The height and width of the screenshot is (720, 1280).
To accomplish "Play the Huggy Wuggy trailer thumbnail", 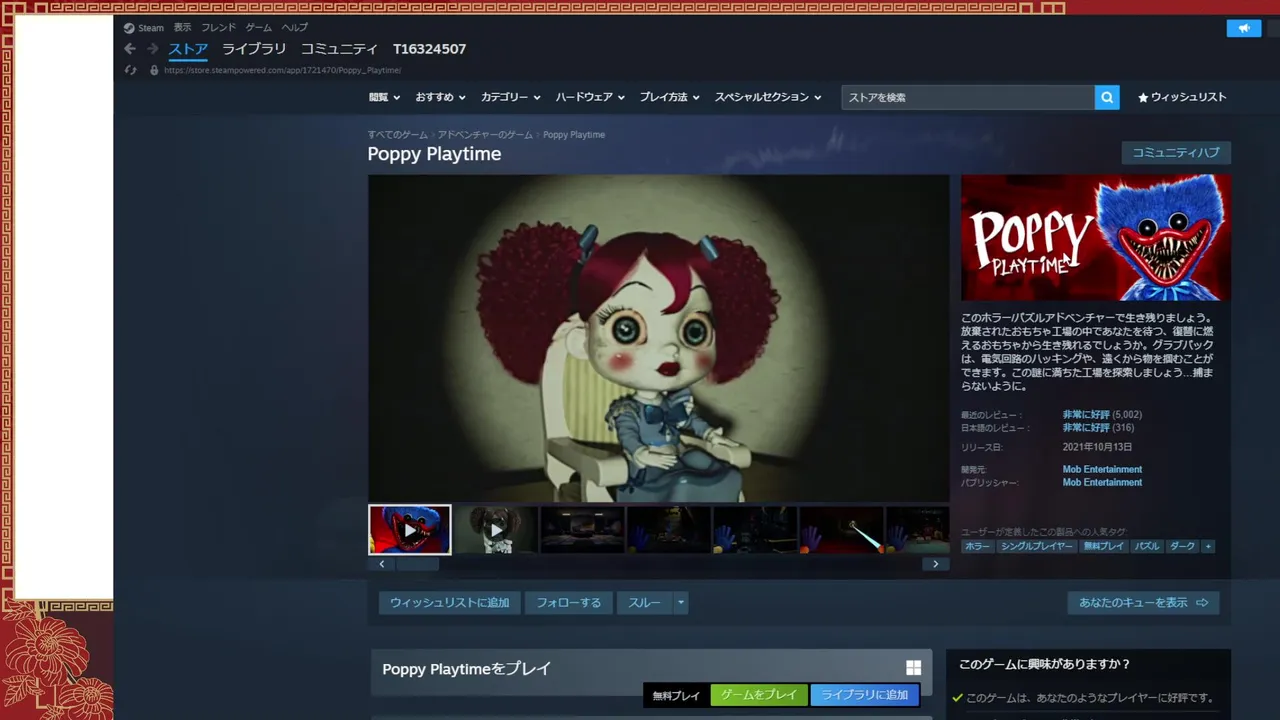I will 410,529.
